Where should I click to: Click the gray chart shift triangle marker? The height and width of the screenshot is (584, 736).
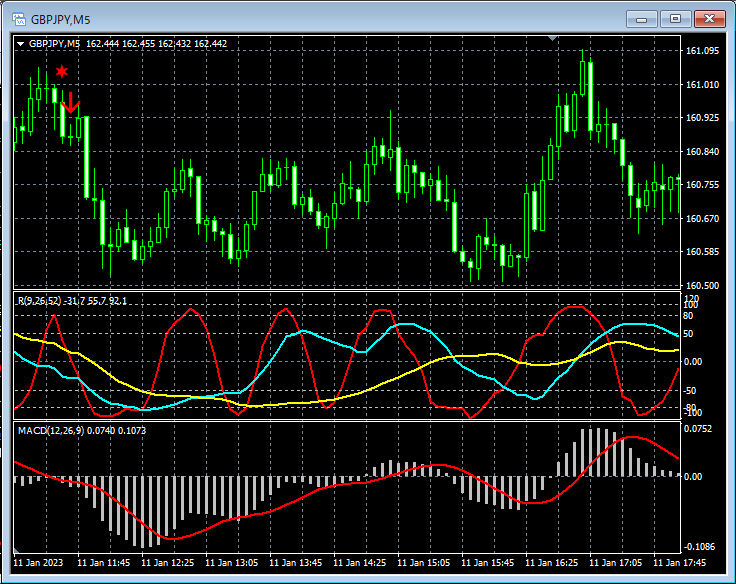553,38
